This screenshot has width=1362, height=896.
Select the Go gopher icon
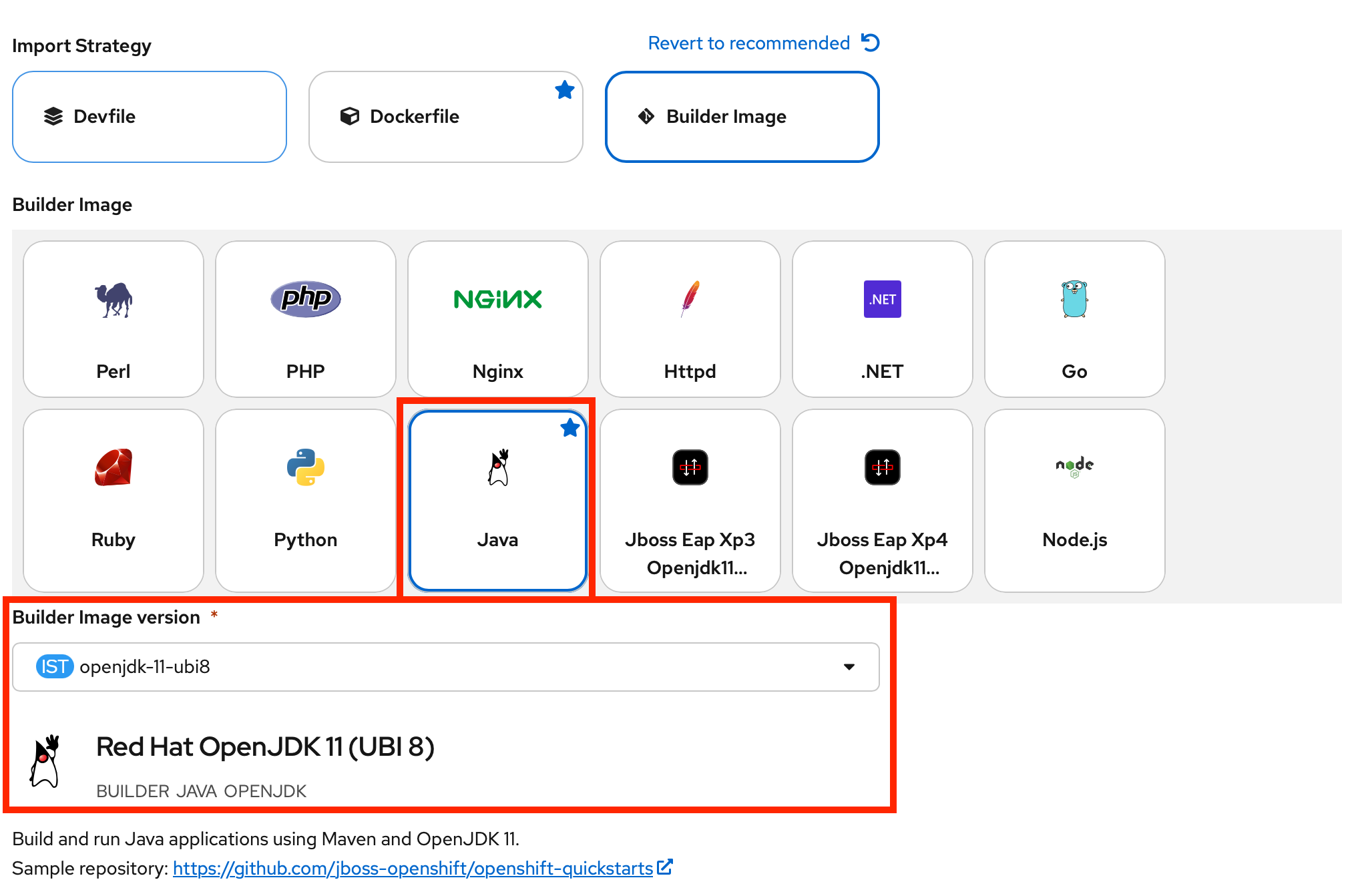coord(1074,299)
